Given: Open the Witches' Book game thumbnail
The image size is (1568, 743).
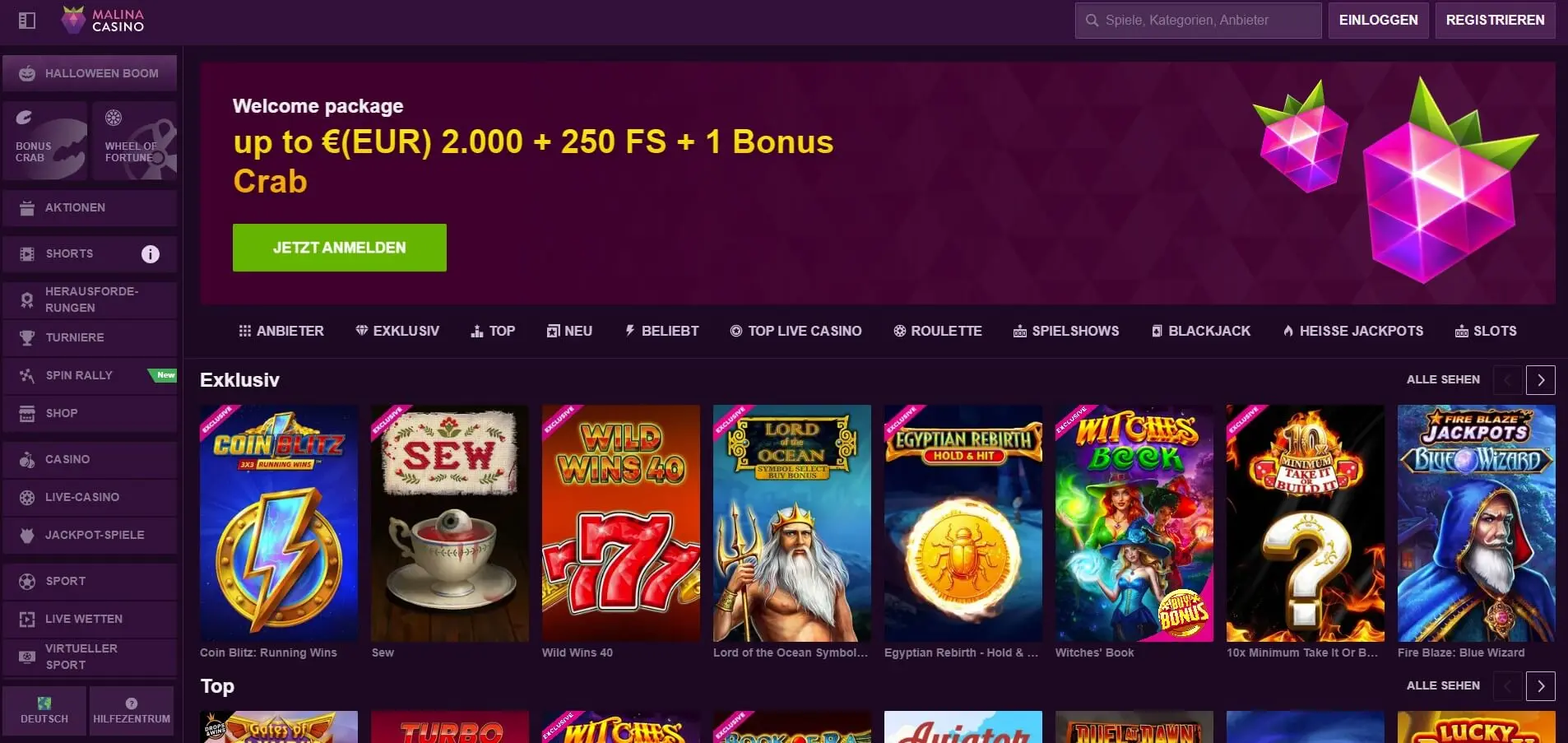Looking at the screenshot, I should [x=1134, y=523].
